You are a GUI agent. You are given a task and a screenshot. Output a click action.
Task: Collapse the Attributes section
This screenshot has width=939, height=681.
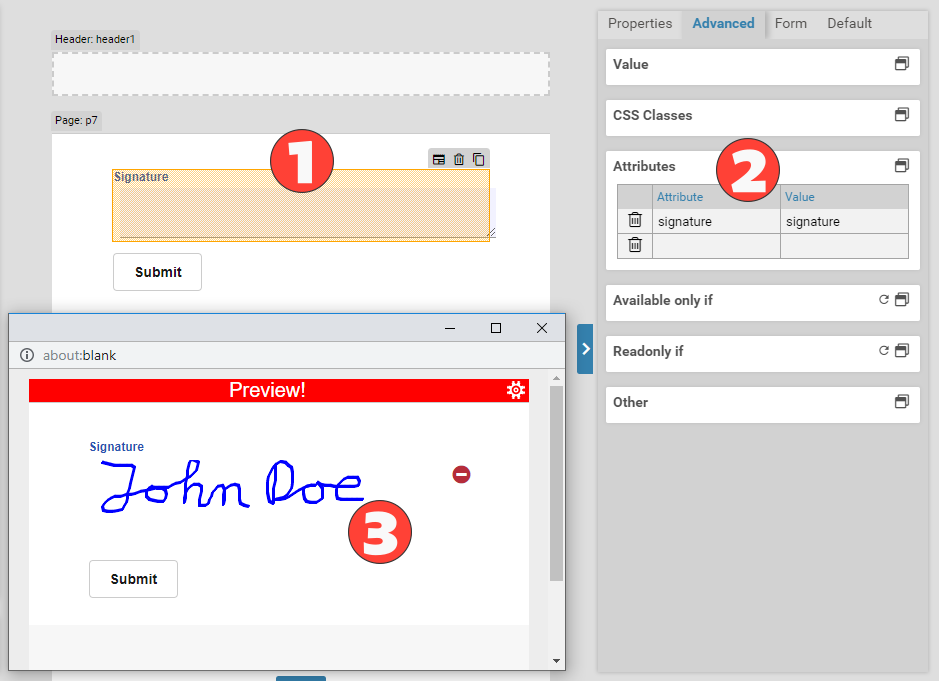901,166
